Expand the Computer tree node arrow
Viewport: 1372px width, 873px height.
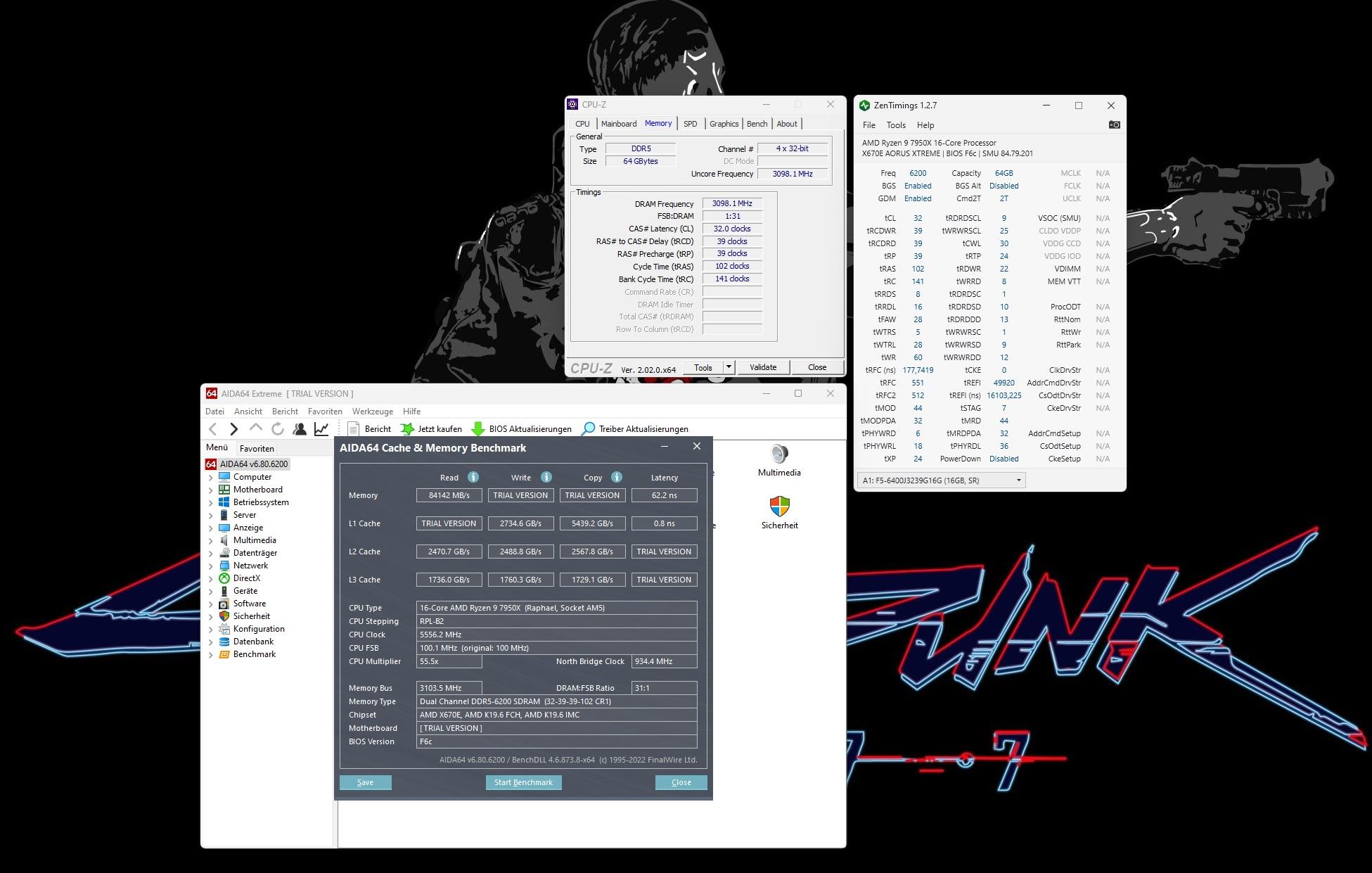[x=210, y=478]
